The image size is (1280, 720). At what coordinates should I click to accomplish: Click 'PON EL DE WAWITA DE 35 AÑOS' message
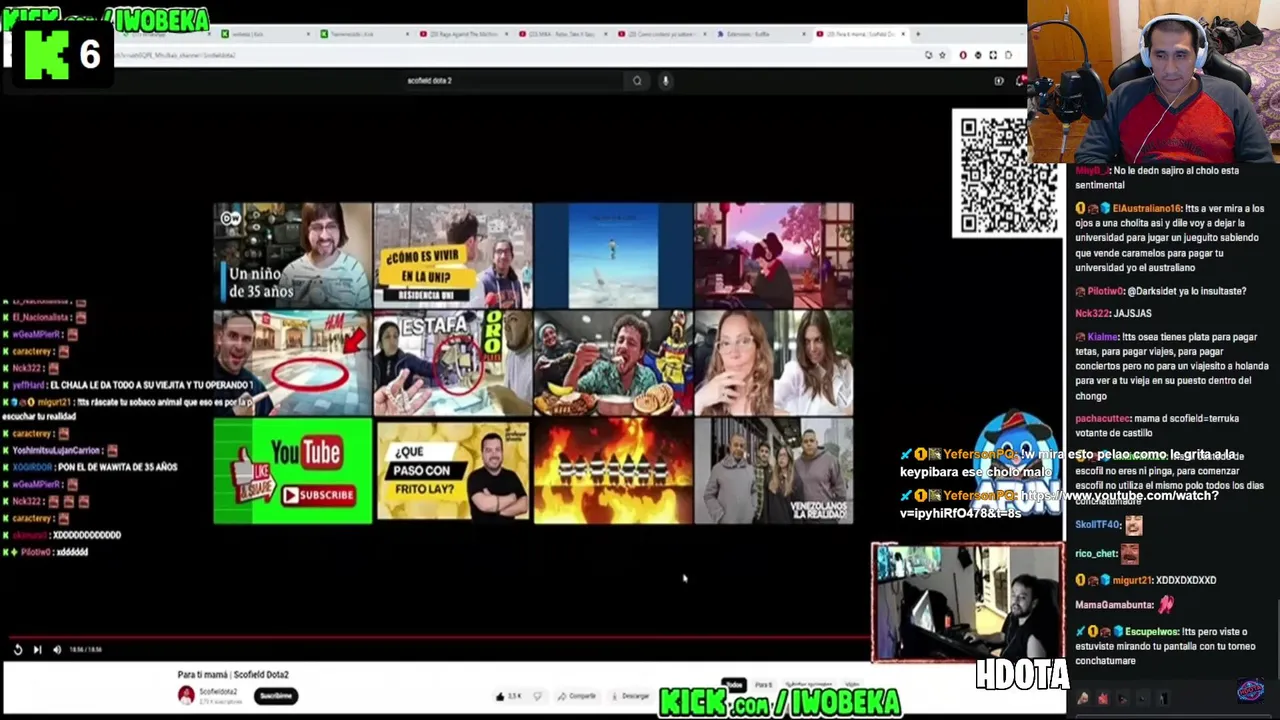(117, 468)
